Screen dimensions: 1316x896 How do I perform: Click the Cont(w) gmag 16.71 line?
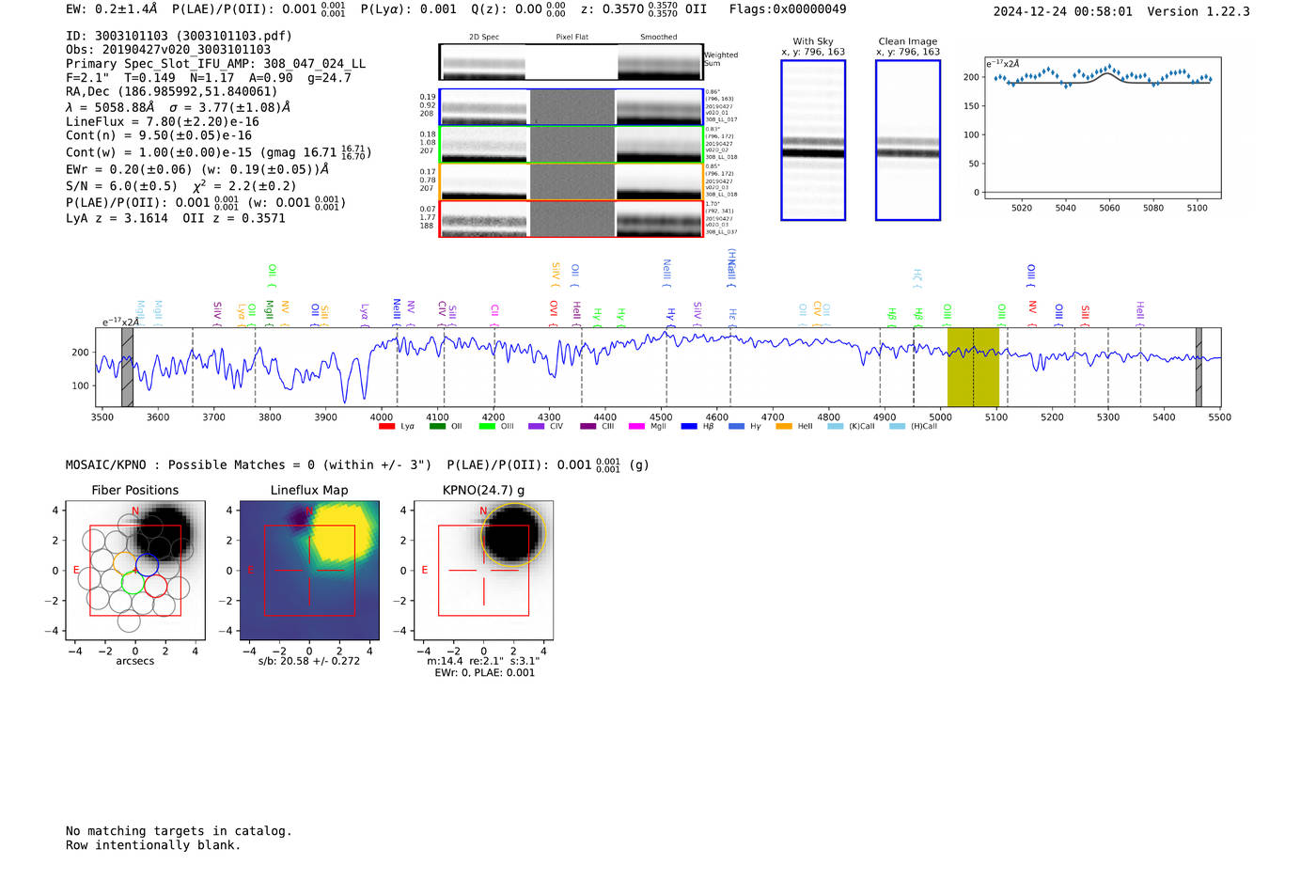[x=219, y=151]
